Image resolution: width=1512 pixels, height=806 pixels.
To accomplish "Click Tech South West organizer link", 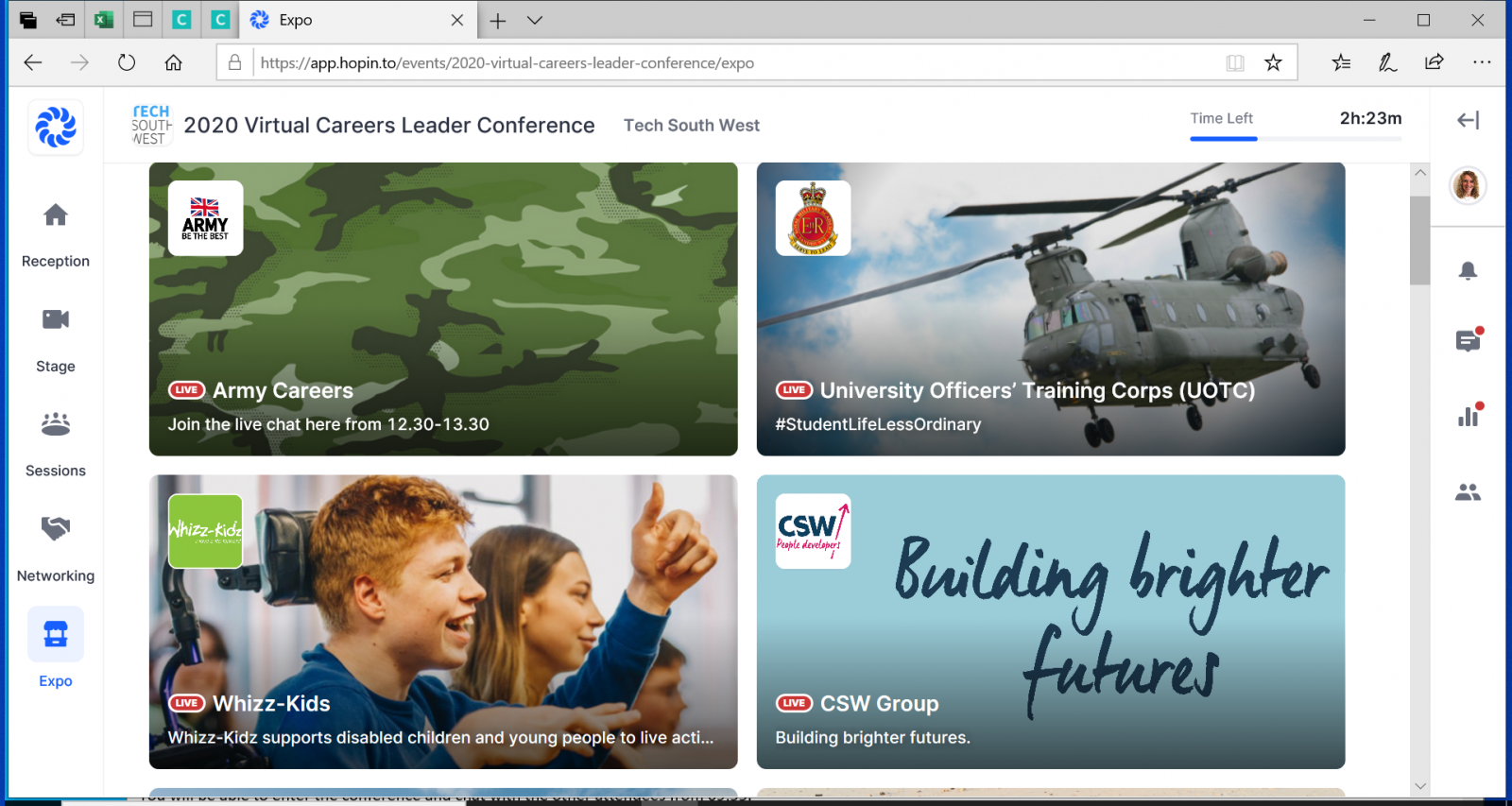I will tap(691, 126).
